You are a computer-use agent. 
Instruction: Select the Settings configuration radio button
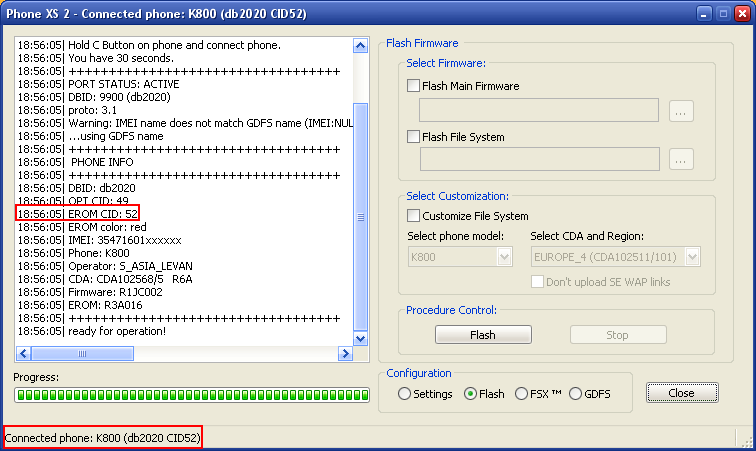click(404, 394)
